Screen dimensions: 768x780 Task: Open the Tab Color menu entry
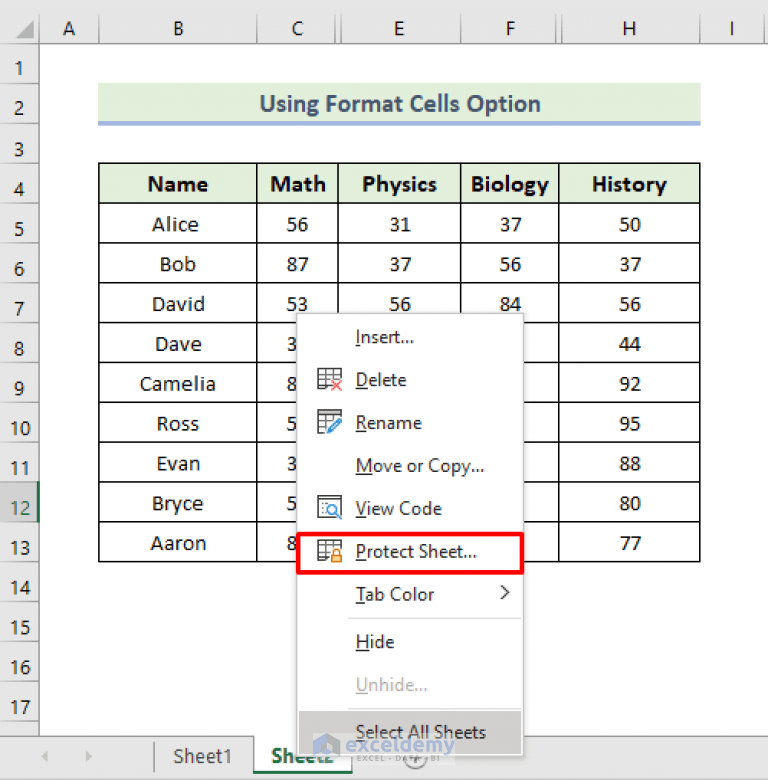click(410, 594)
